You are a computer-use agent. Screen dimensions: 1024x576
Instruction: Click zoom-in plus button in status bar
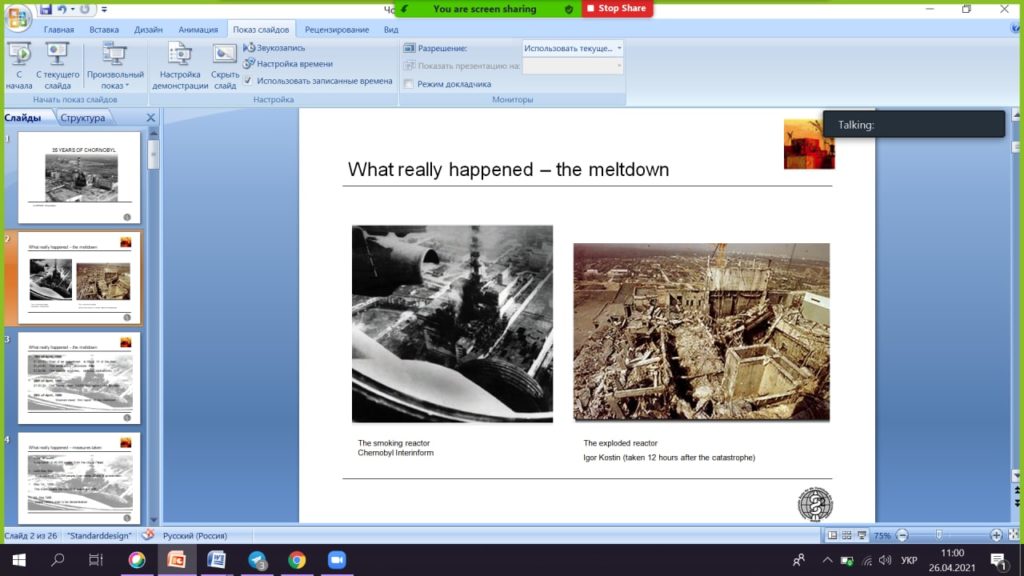click(x=996, y=536)
